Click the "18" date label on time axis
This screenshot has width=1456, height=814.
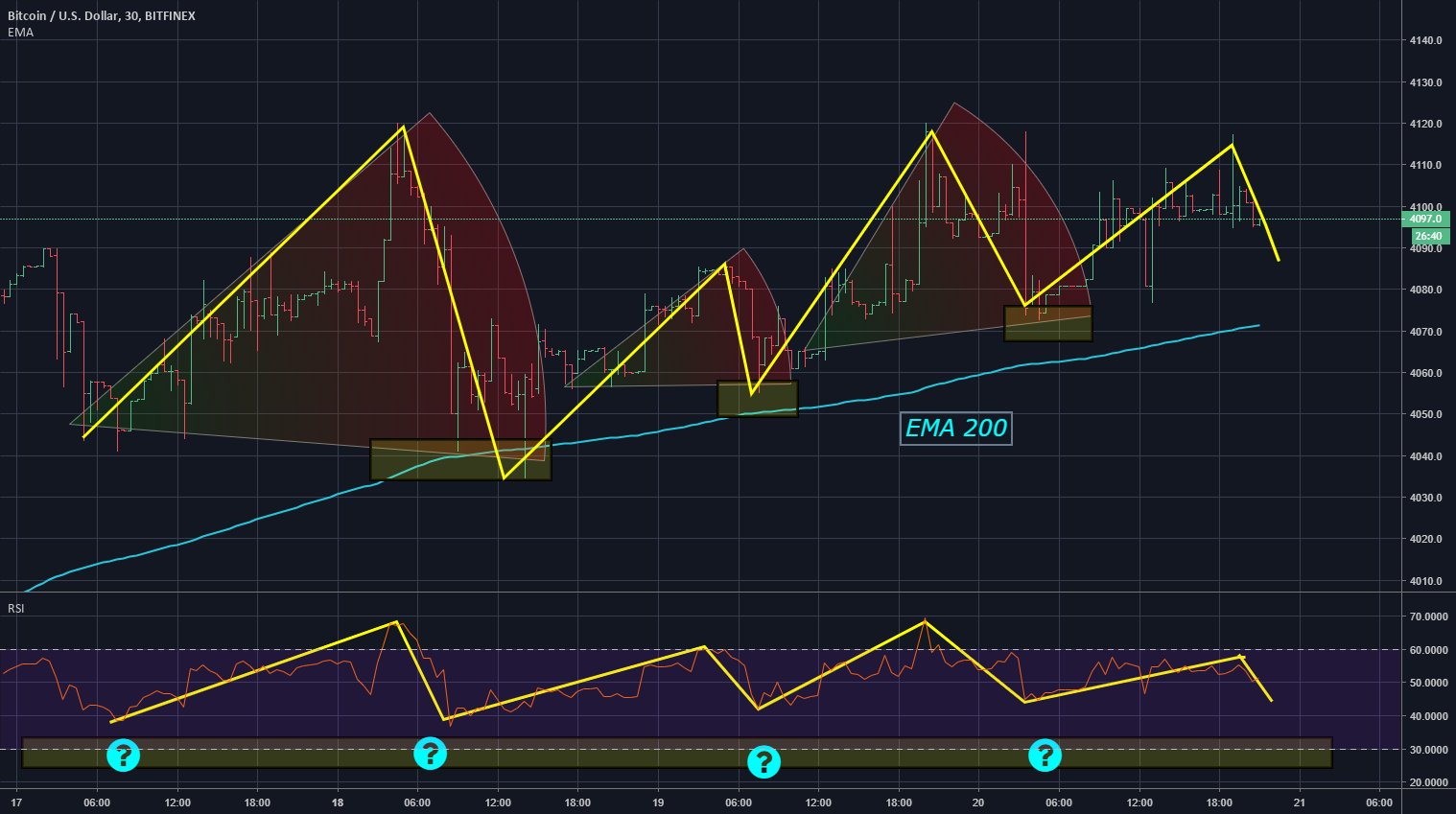pyautogui.click(x=338, y=802)
